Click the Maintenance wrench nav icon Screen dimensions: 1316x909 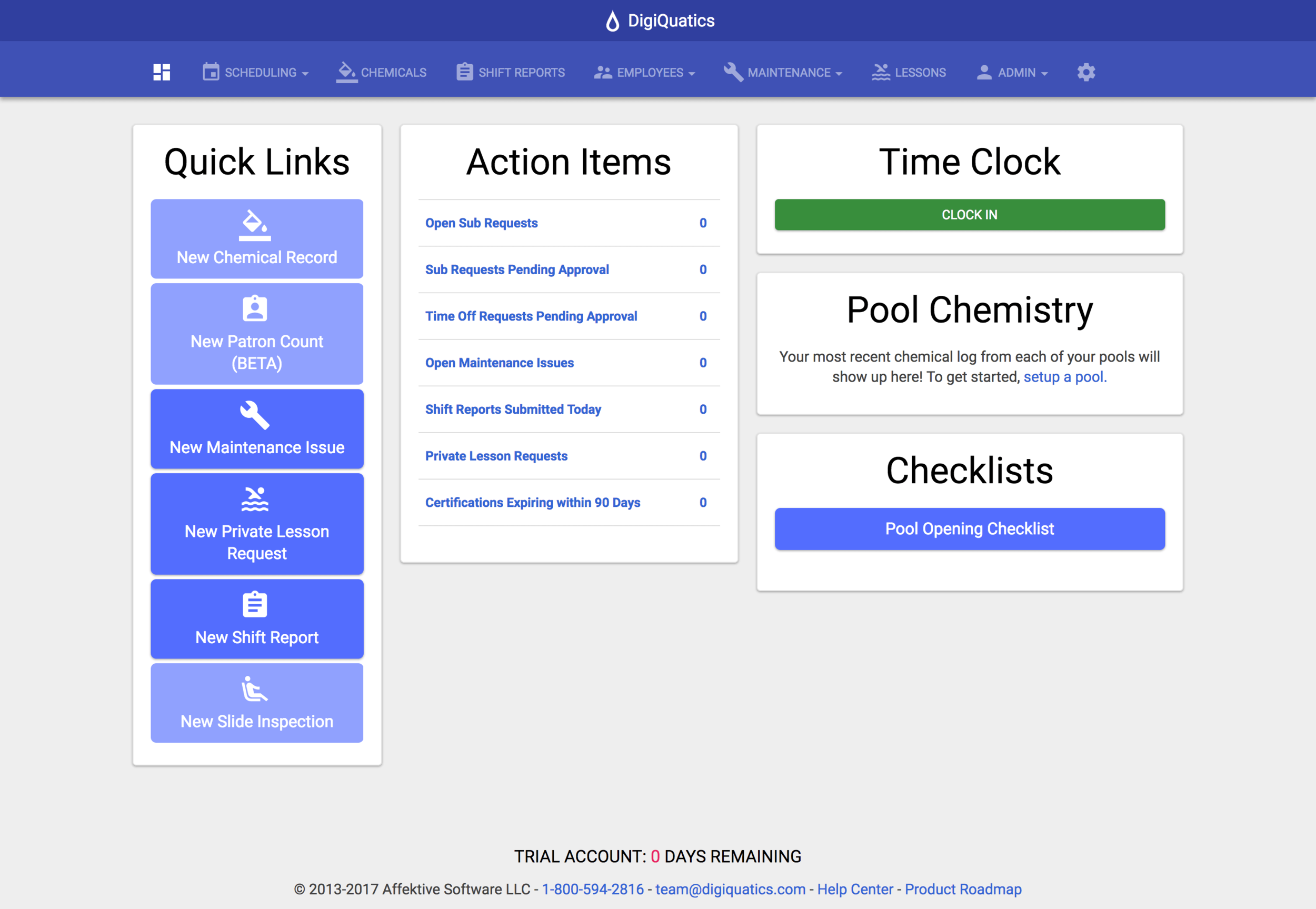click(733, 72)
